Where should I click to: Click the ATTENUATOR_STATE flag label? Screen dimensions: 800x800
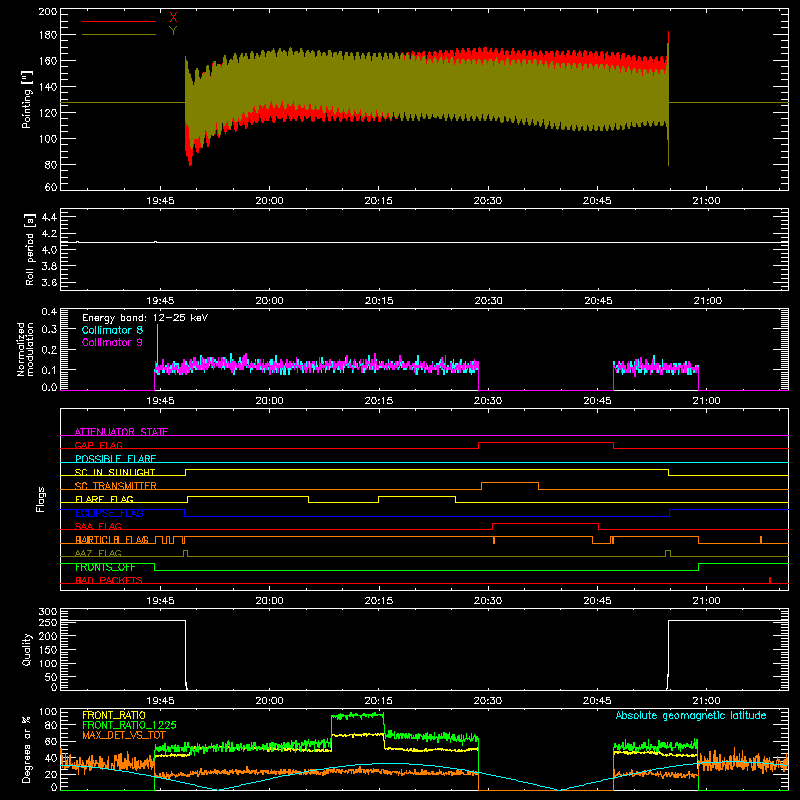click(121, 432)
